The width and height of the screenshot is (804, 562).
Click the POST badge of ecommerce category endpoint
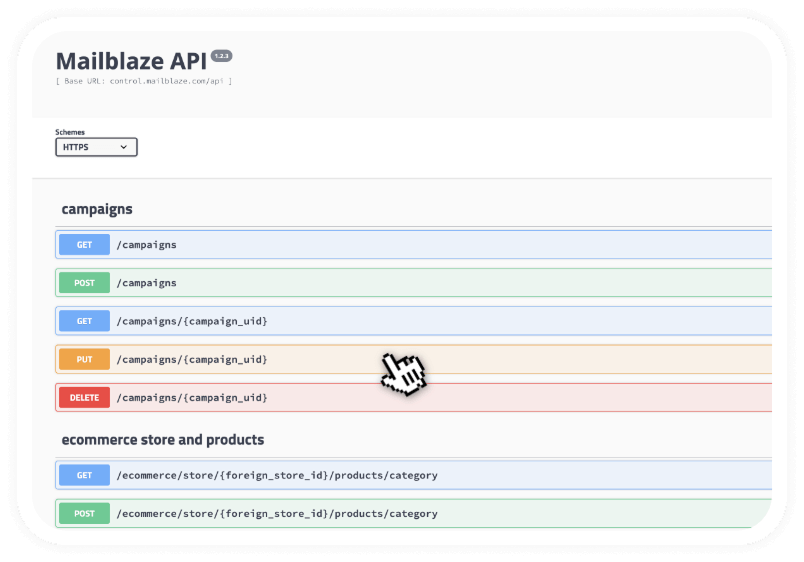(x=85, y=513)
